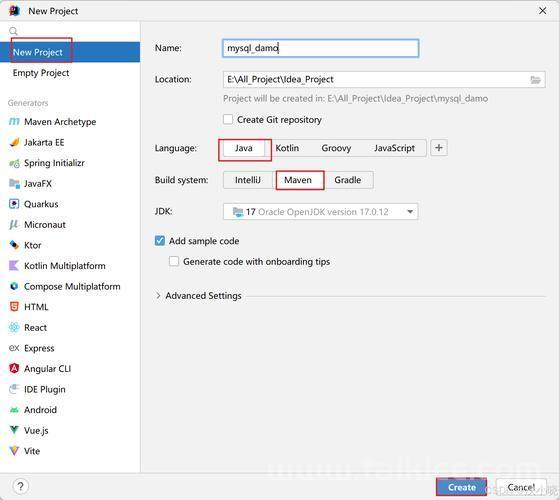Screen dimensions: 559x500
Task: Pick the Express generator
Action: point(31,348)
